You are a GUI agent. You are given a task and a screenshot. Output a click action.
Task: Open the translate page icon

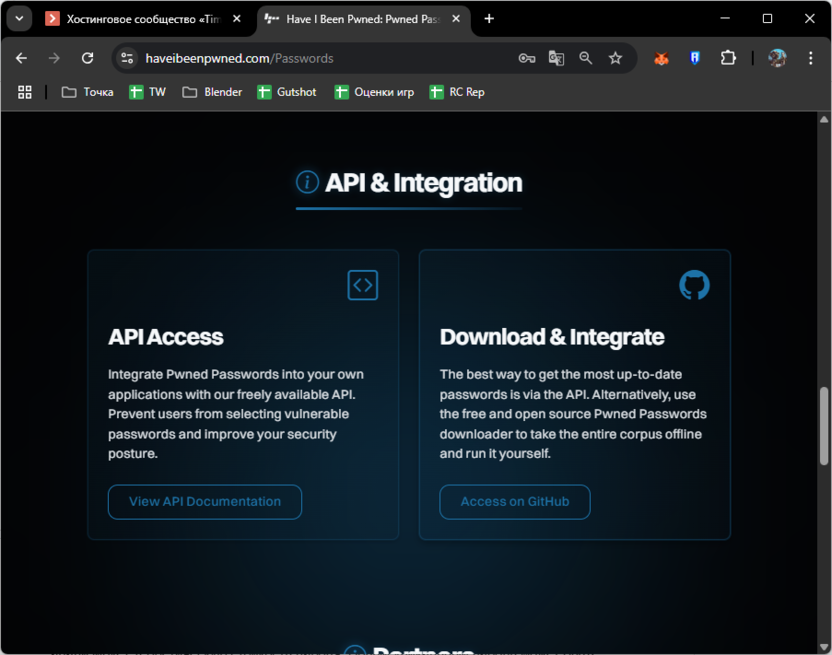[x=556, y=59]
